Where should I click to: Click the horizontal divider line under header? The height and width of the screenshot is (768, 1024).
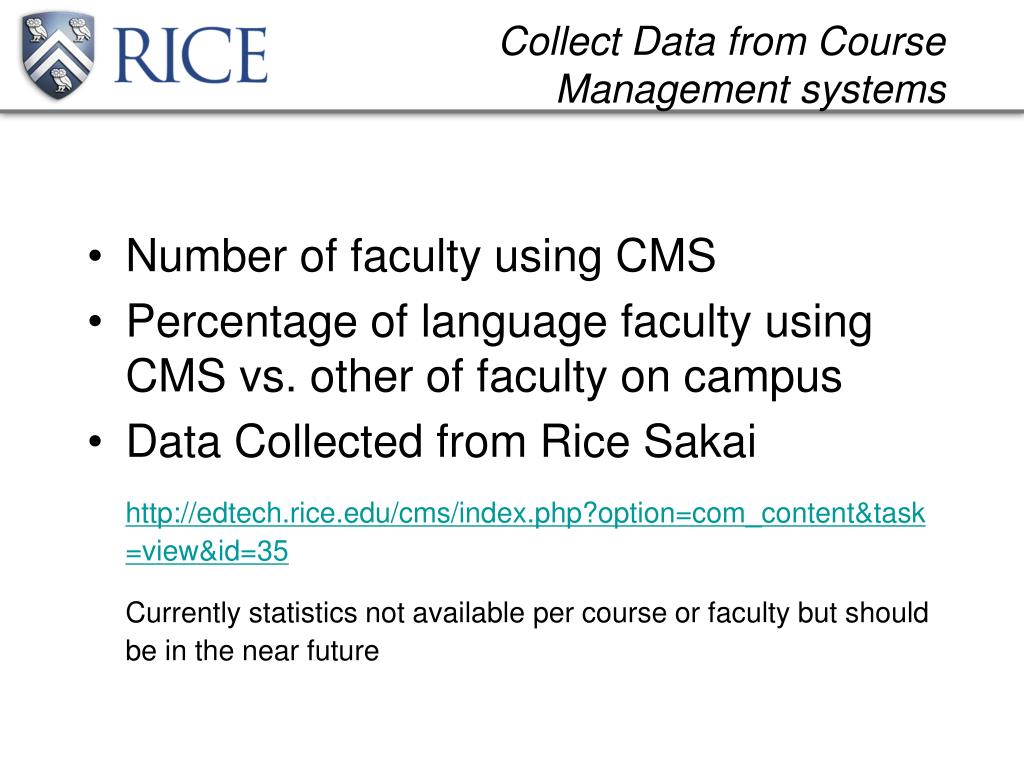tap(512, 113)
